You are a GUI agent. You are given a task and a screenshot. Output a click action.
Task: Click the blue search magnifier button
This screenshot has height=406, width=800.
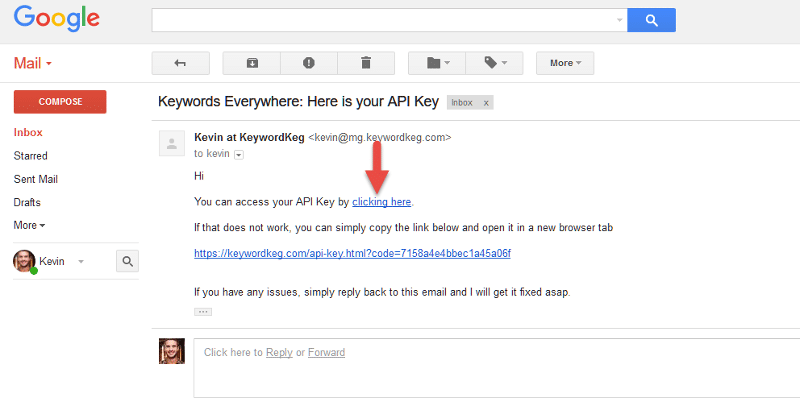click(651, 20)
